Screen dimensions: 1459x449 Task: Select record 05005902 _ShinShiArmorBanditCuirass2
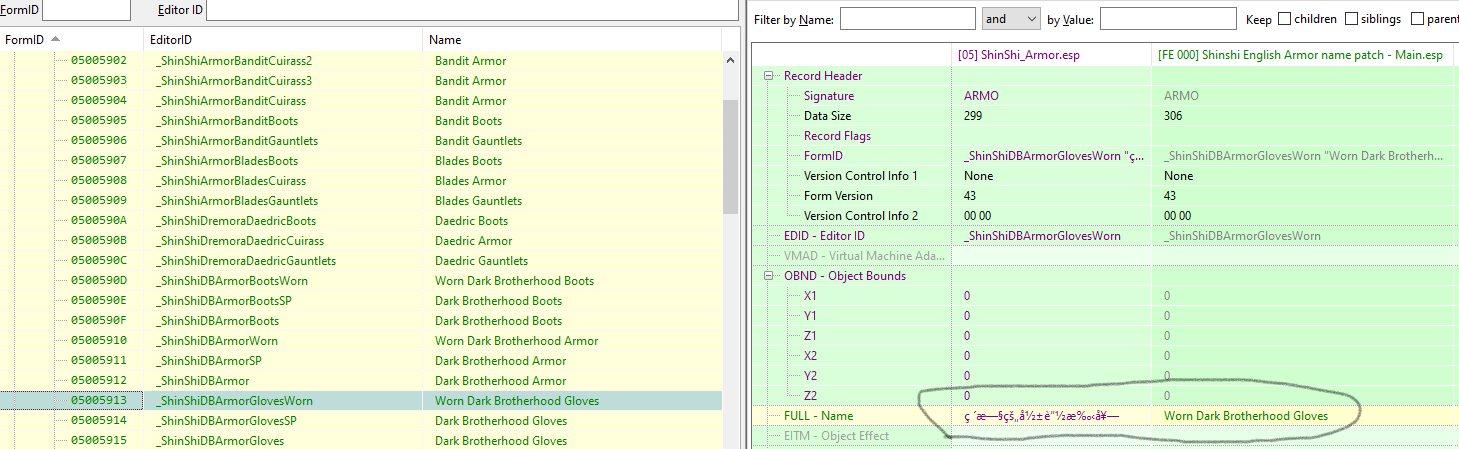[x=360, y=61]
